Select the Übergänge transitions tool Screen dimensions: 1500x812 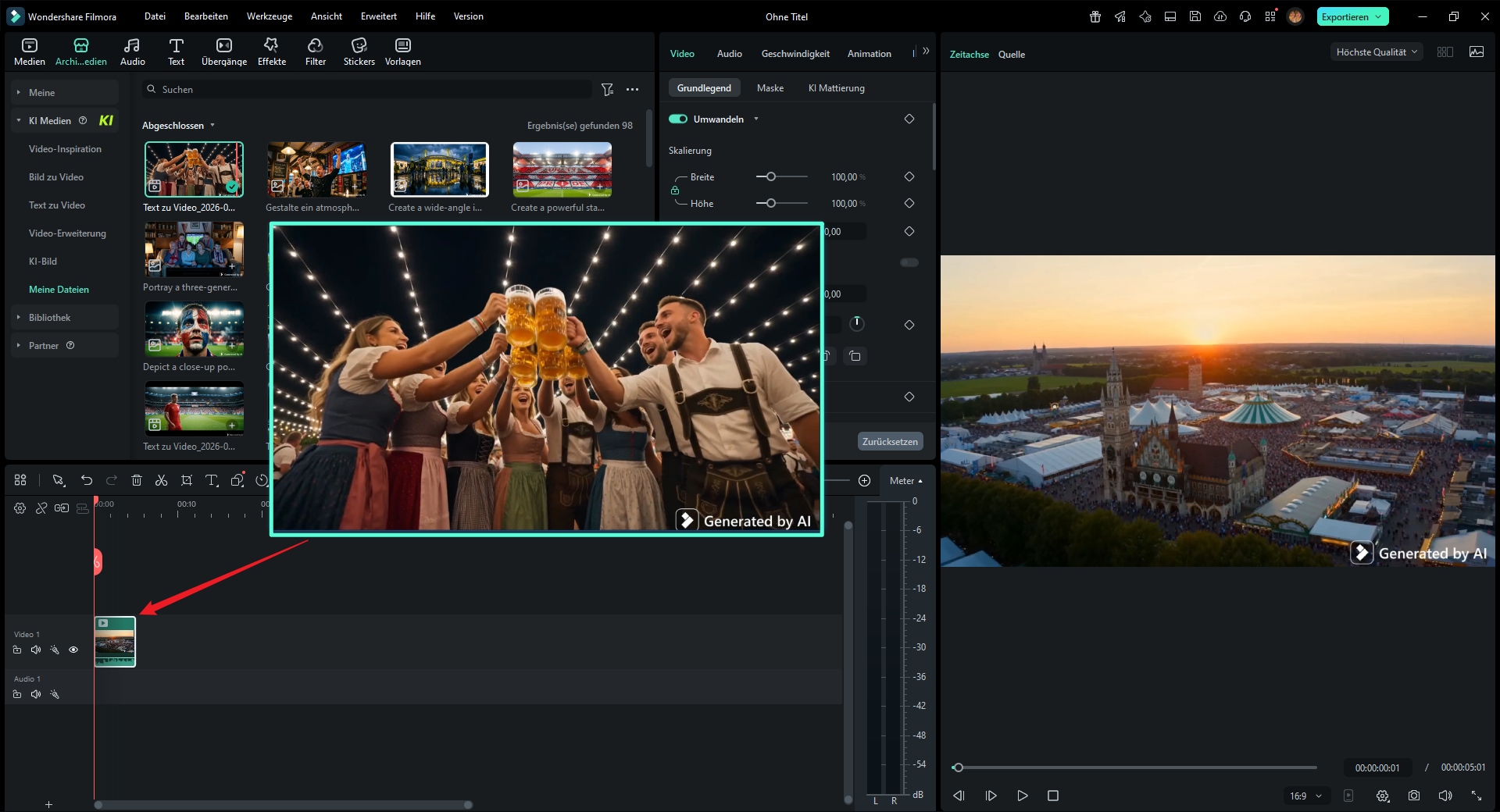[223, 52]
